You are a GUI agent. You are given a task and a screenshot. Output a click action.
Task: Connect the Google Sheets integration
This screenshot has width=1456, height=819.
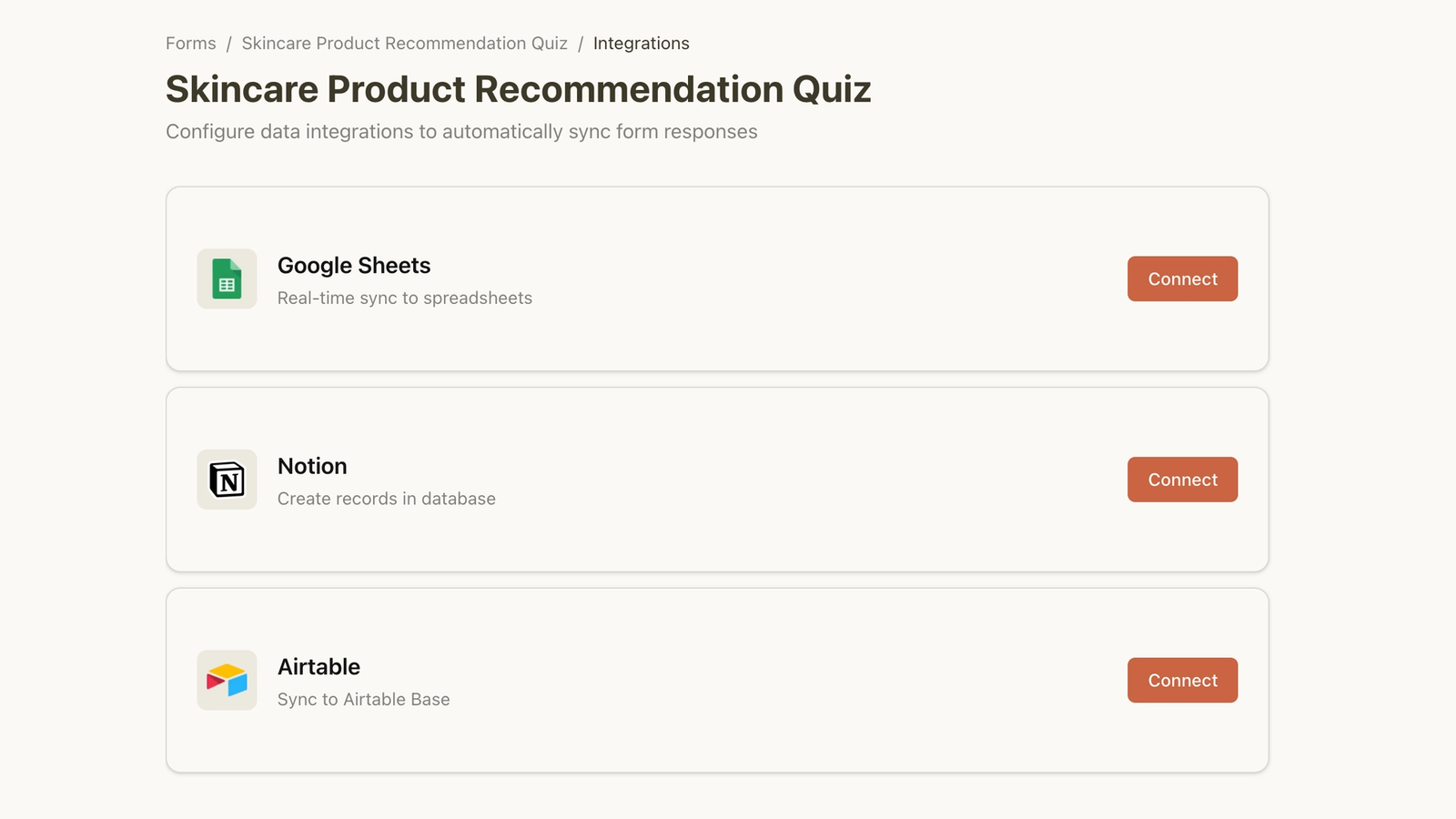[1182, 278]
